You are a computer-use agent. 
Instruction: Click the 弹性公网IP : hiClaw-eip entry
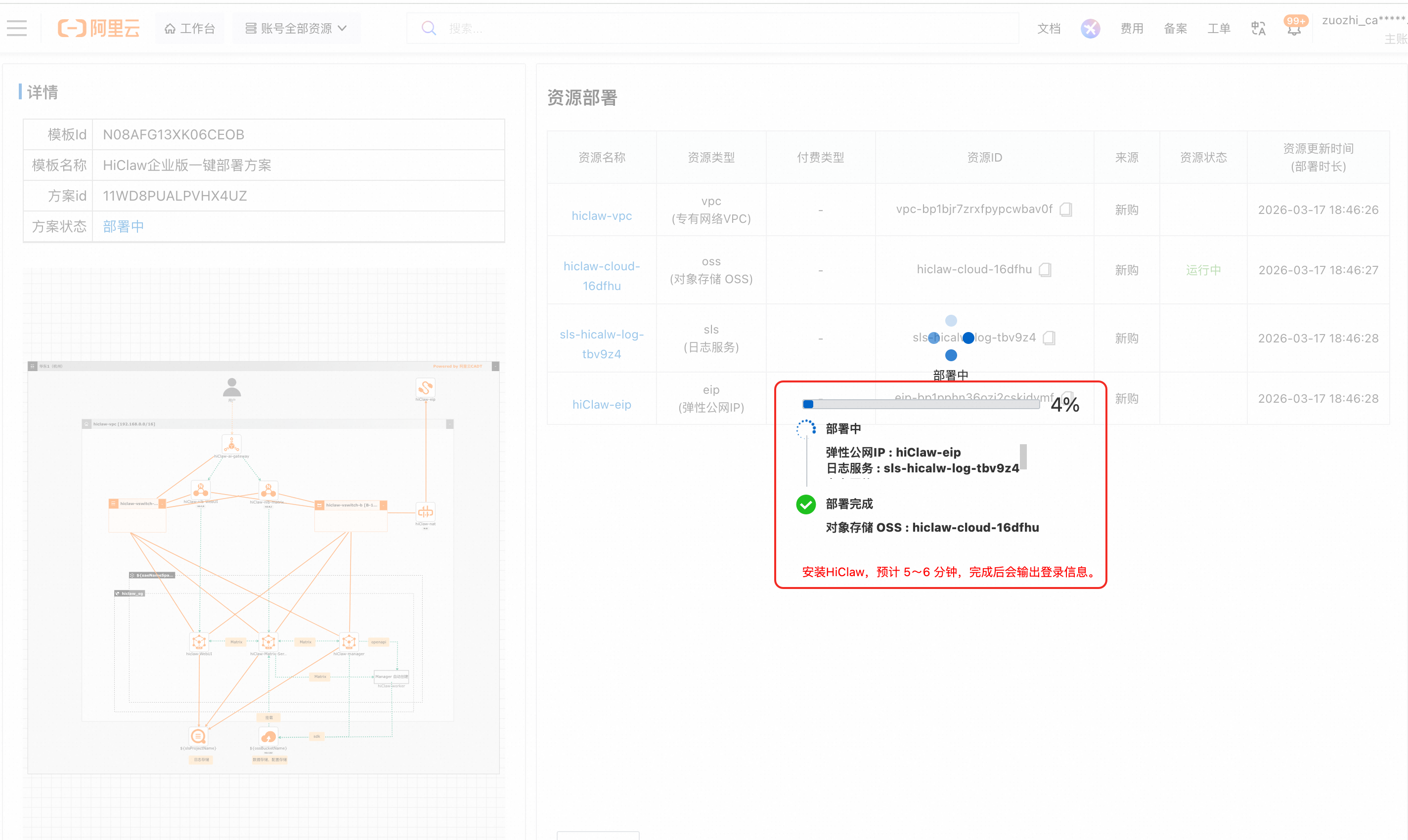tap(893, 452)
